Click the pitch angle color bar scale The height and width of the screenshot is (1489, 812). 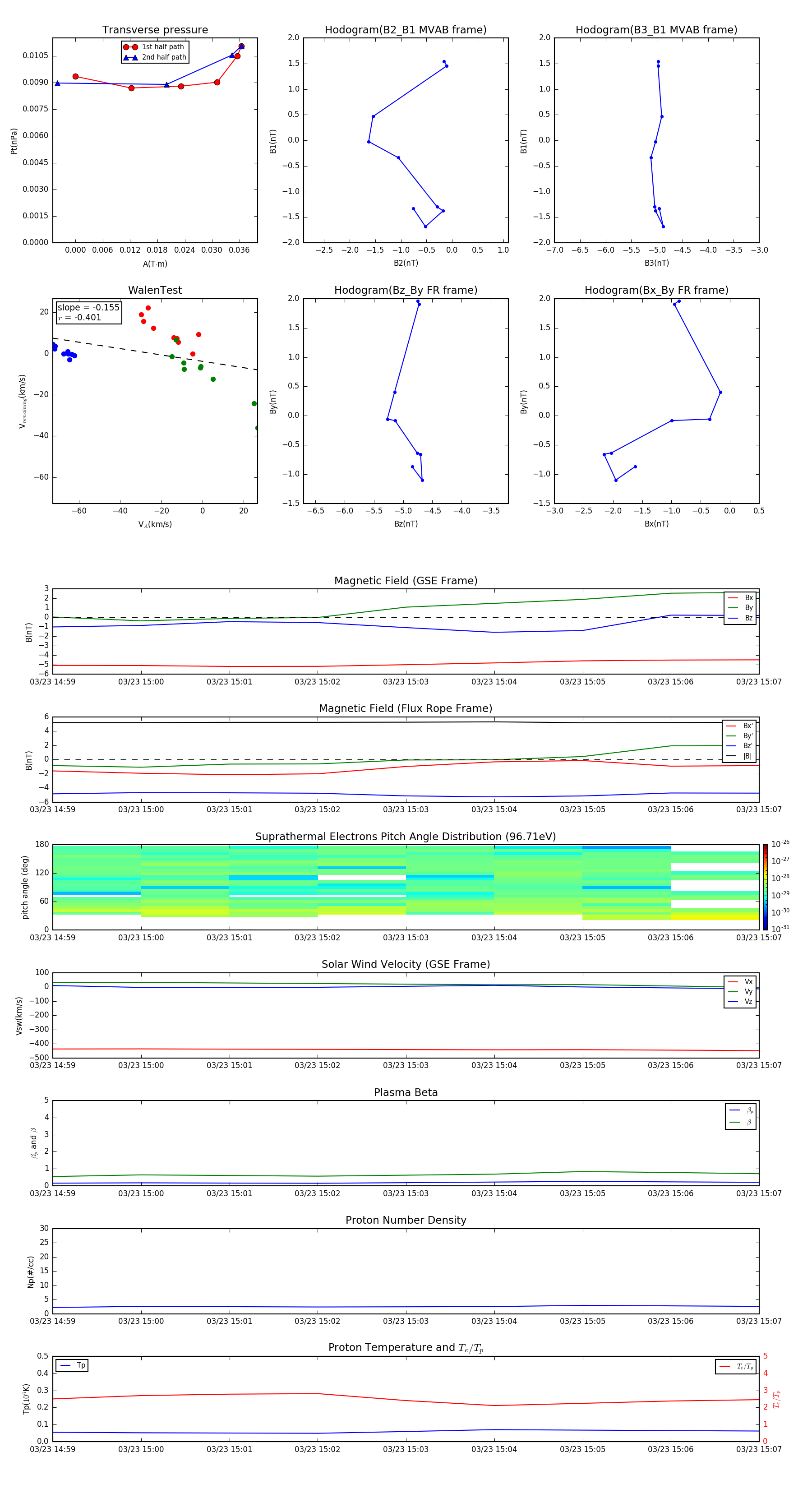[x=765, y=887]
